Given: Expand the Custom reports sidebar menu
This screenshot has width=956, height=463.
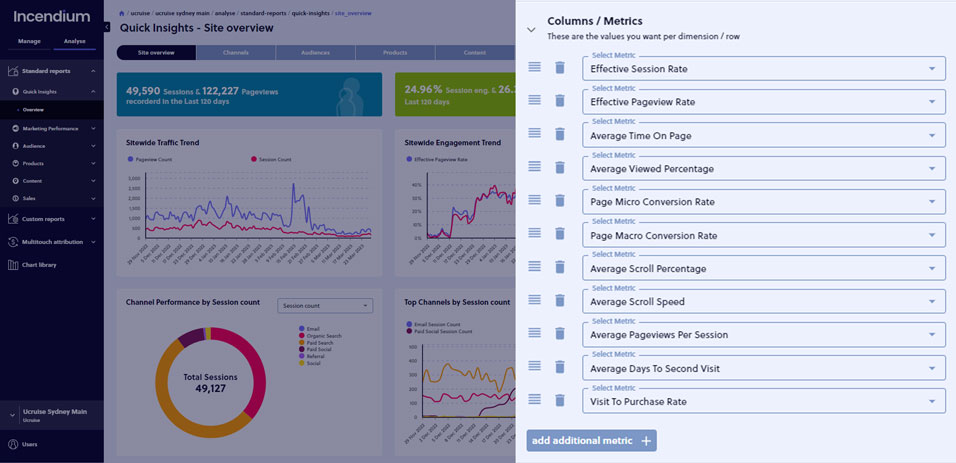Looking at the screenshot, I should 52,218.
